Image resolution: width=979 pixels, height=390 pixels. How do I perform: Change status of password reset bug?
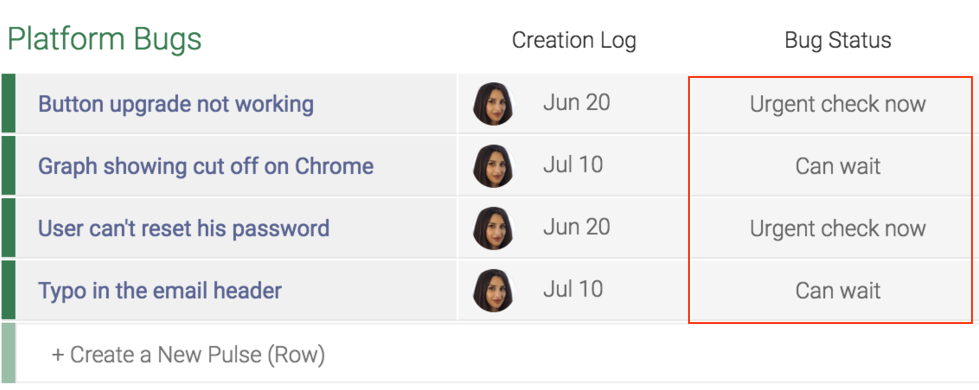click(837, 228)
